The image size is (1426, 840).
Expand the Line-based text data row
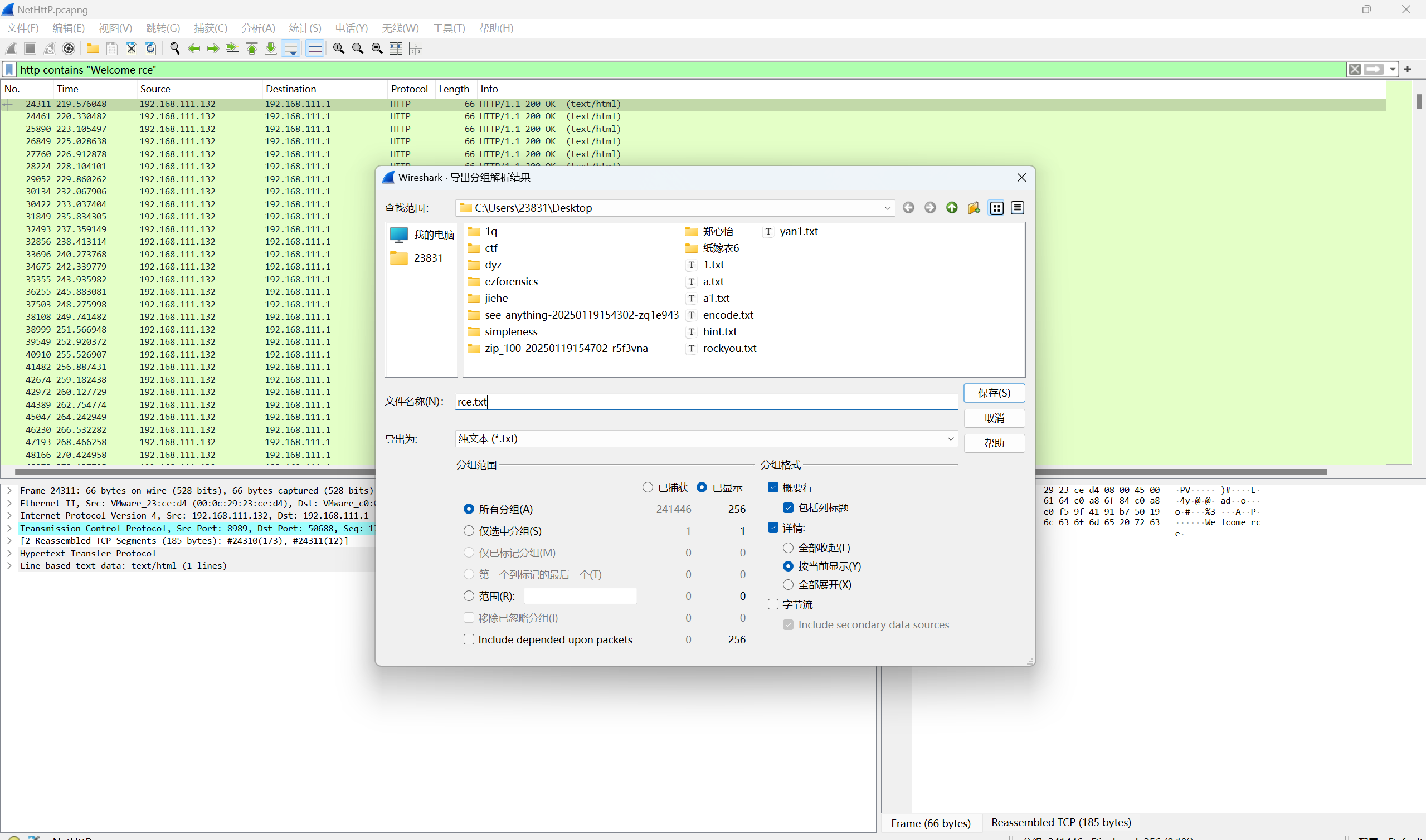point(9,566)
